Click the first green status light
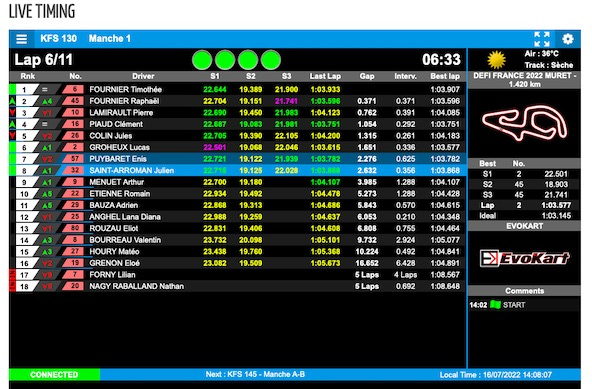 point(202,60)
